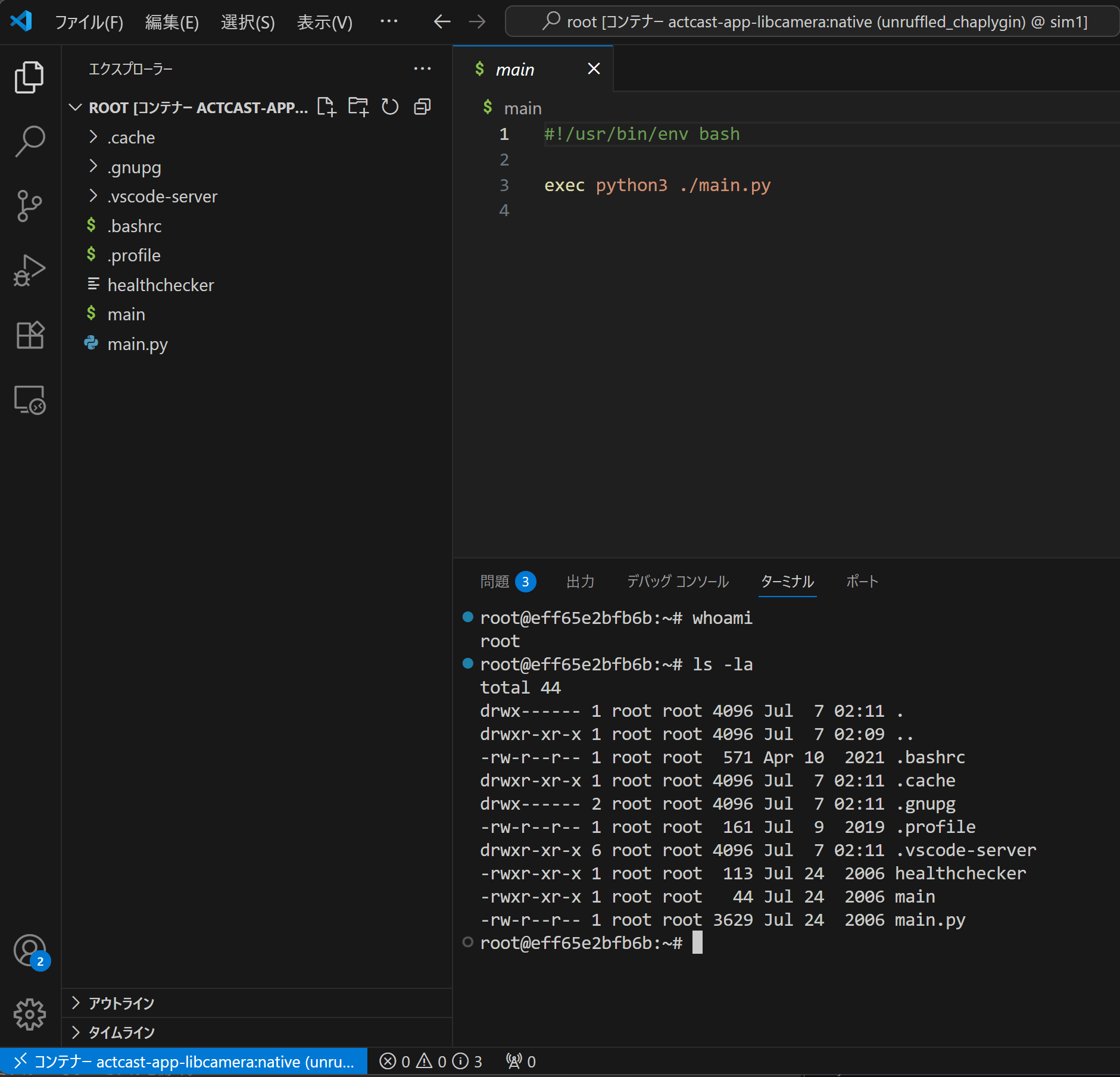Image resolution: width=1120 pixels, height=1077 pixels.
Task: Open the Accounts icon
Action: pyautogui.click(x=29, y=950)
